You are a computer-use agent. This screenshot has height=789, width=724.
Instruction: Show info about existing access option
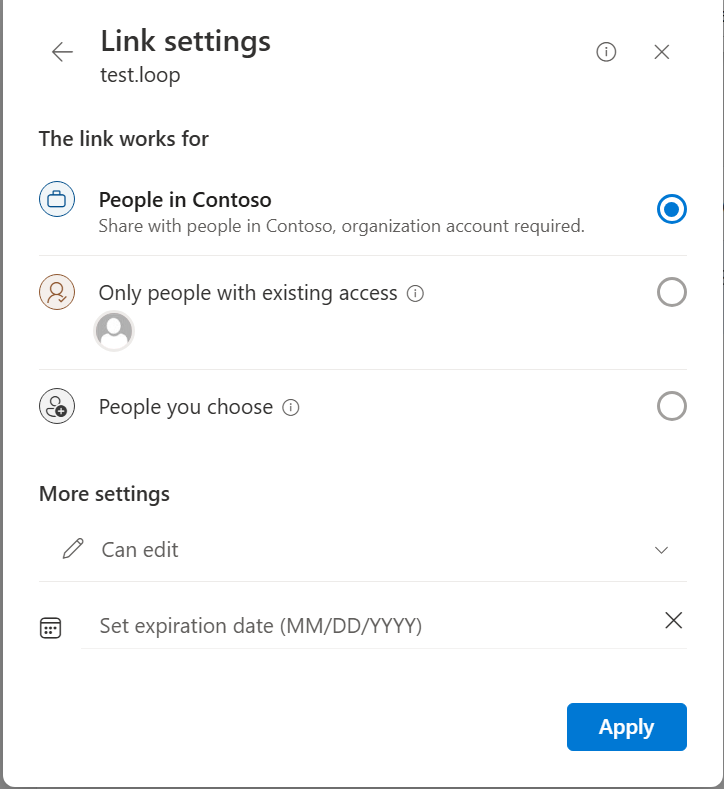pos(416,294)
